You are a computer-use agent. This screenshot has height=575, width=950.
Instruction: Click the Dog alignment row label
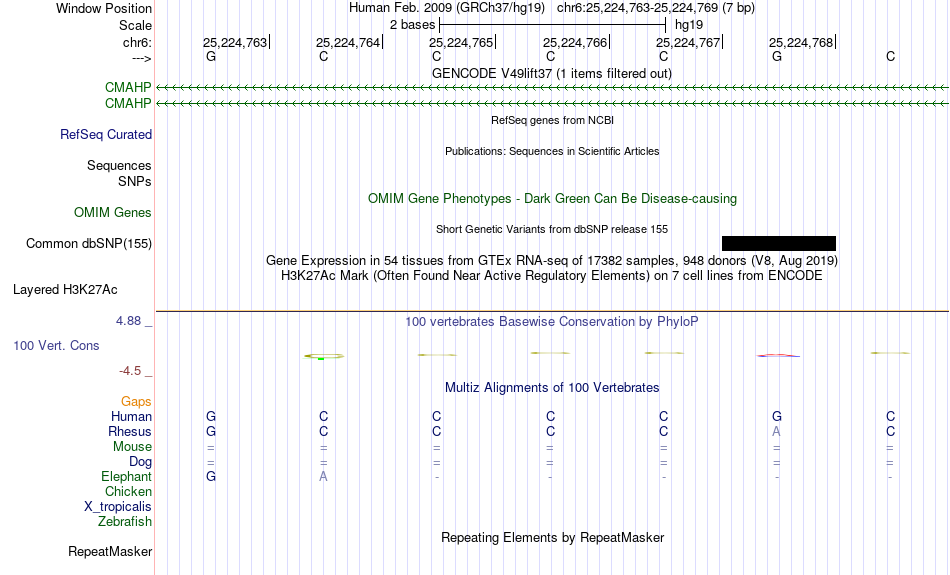point(140,462)
